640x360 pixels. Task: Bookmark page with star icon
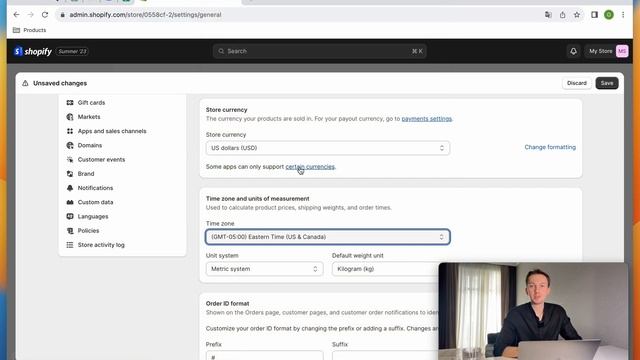[x=577, y=15]
